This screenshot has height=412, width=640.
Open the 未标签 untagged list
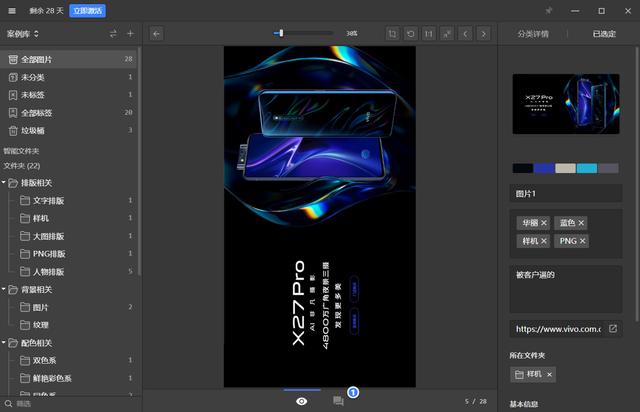click(x=70, y=95)
